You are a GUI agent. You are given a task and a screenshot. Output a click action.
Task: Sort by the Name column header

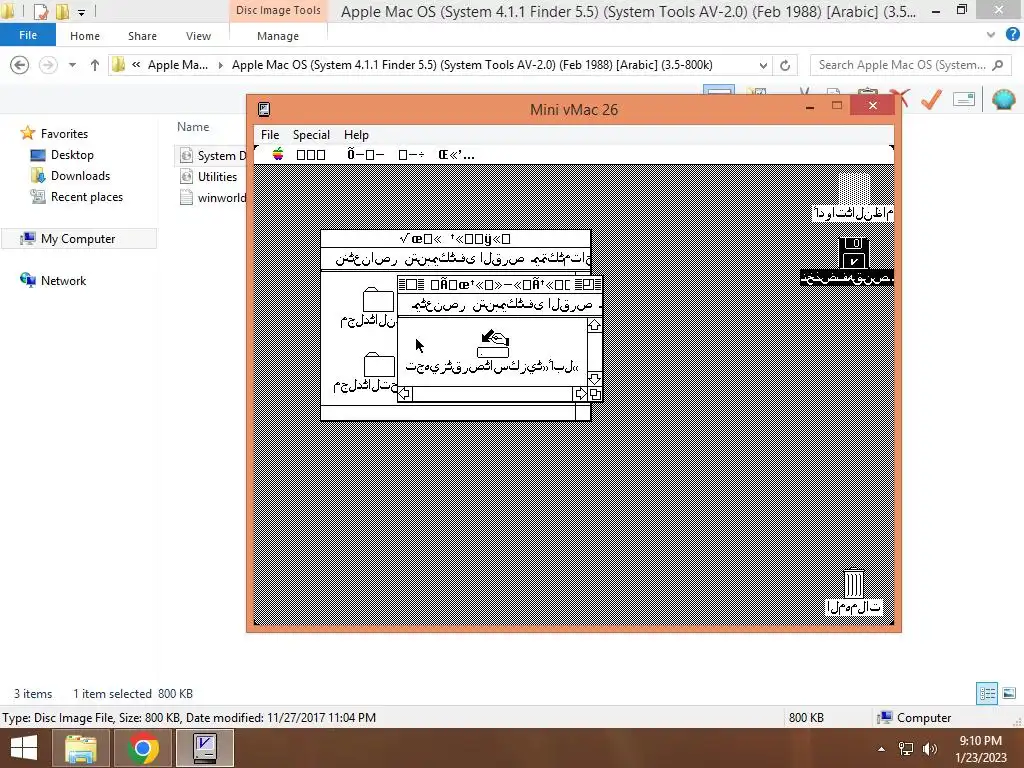193,127
